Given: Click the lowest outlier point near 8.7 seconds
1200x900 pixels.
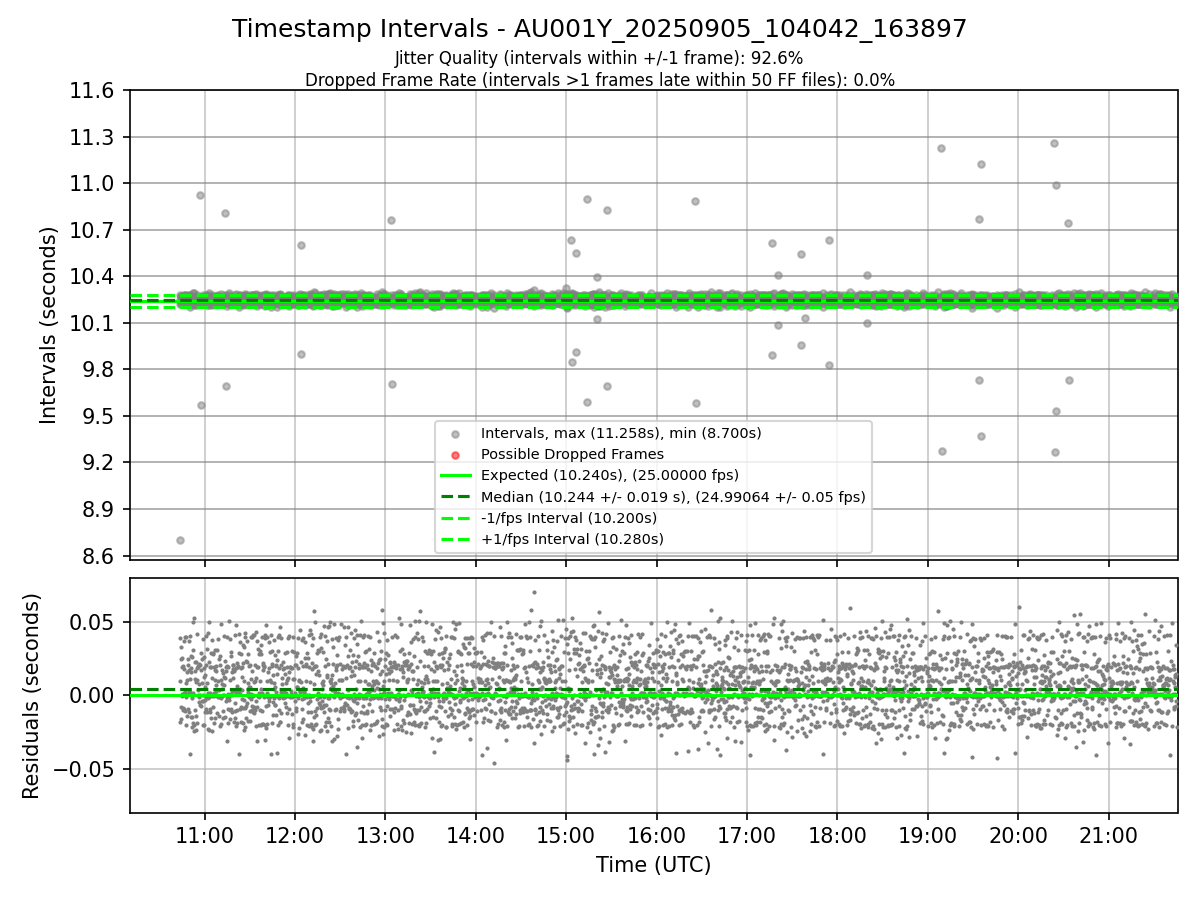Looking at the screenshot, I should click(x=180, y=540).
